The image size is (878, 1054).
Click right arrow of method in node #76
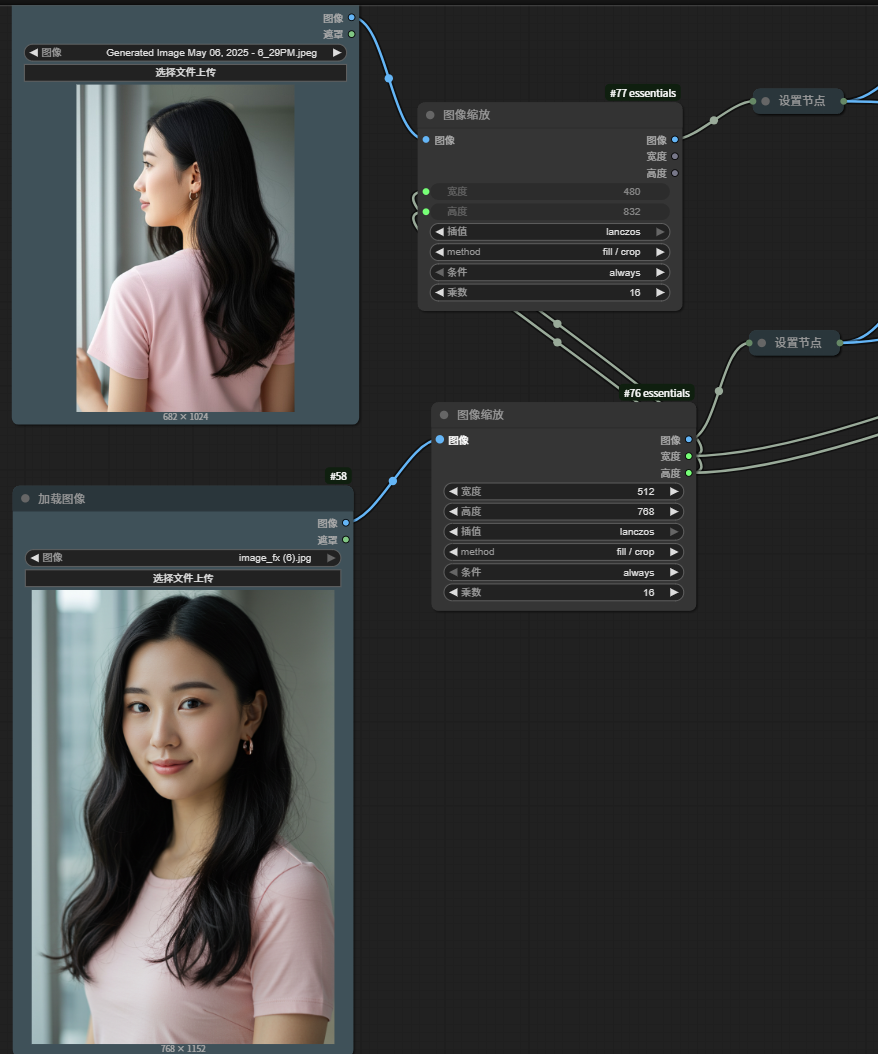(674, 552)
